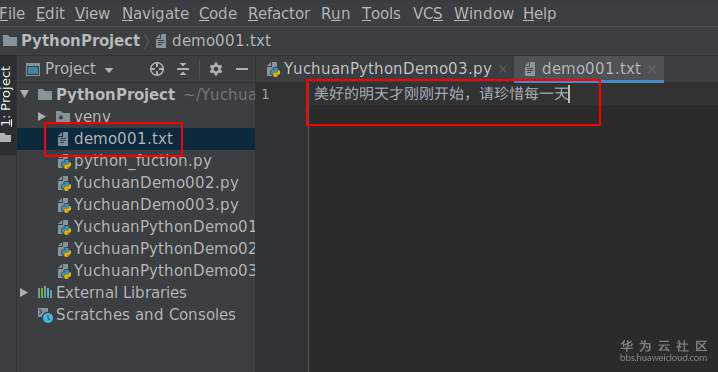
Task: Open the Refactor menu
Action: [x=279, y=14]
